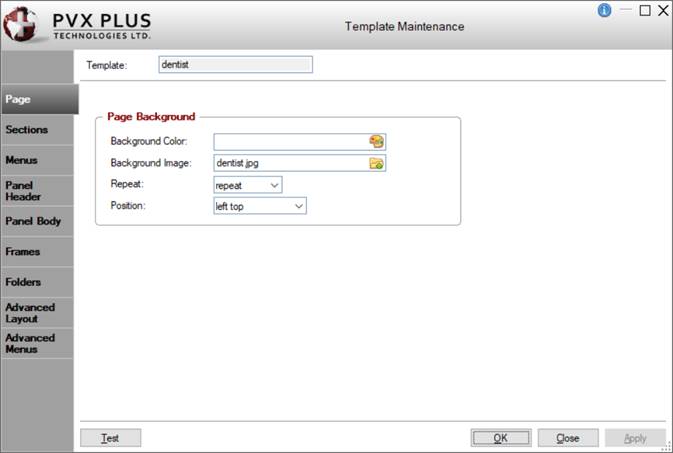
Task: Switch to the Frames tab
Action: tap(37, 252)
